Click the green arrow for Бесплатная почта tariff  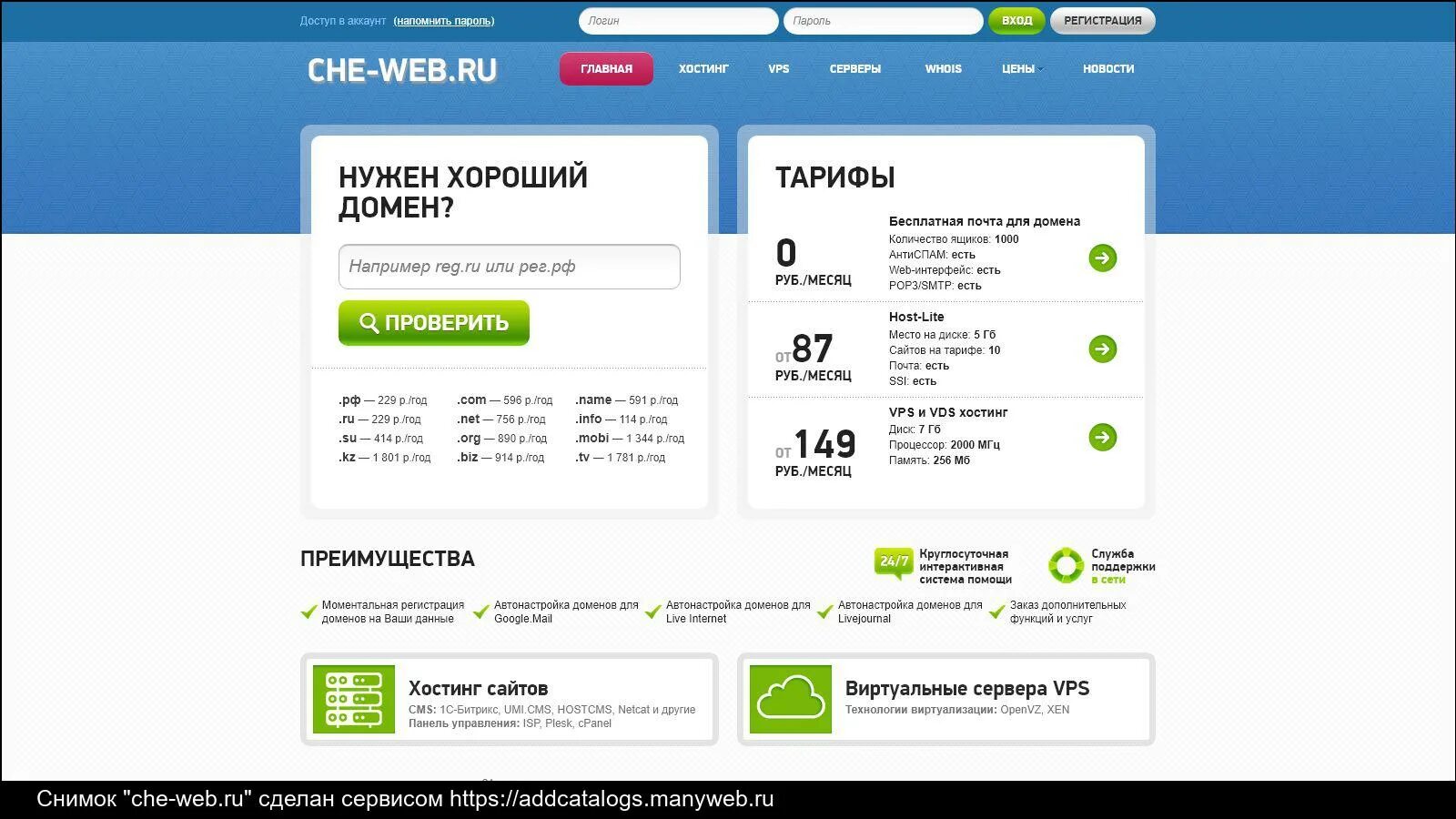tap(1102, 258)
